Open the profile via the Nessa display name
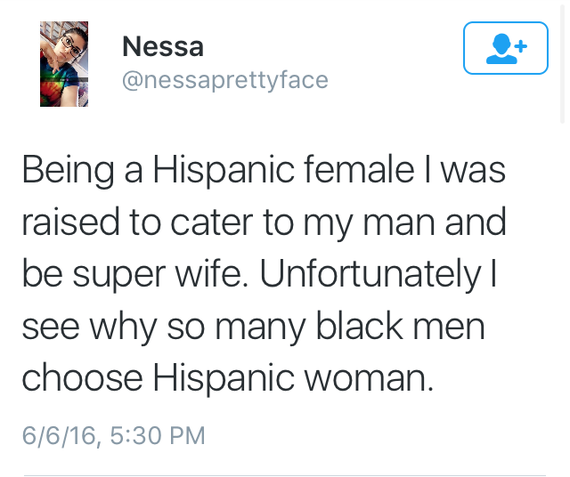The image size is (570, 477). [x=163, y=46]
